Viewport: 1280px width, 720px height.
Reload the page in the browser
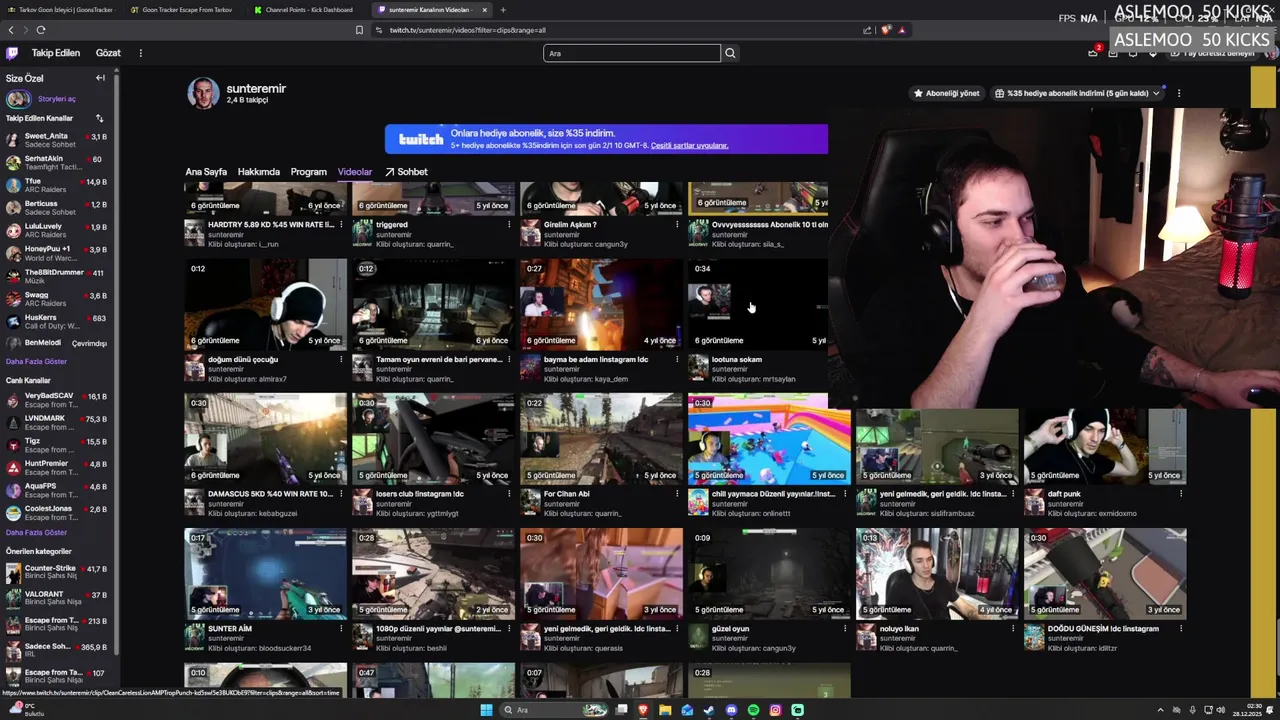pyautogui.click(x=41, y=30)
